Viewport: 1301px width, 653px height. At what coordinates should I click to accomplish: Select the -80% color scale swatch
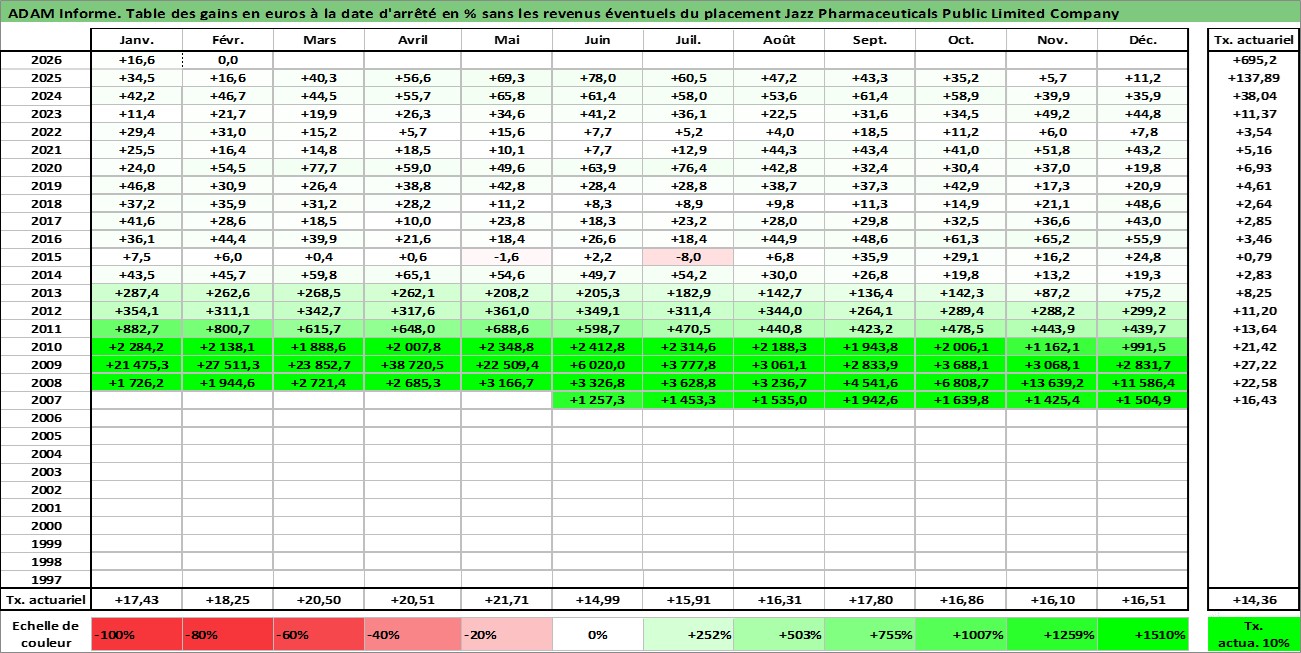pos(227,634)
